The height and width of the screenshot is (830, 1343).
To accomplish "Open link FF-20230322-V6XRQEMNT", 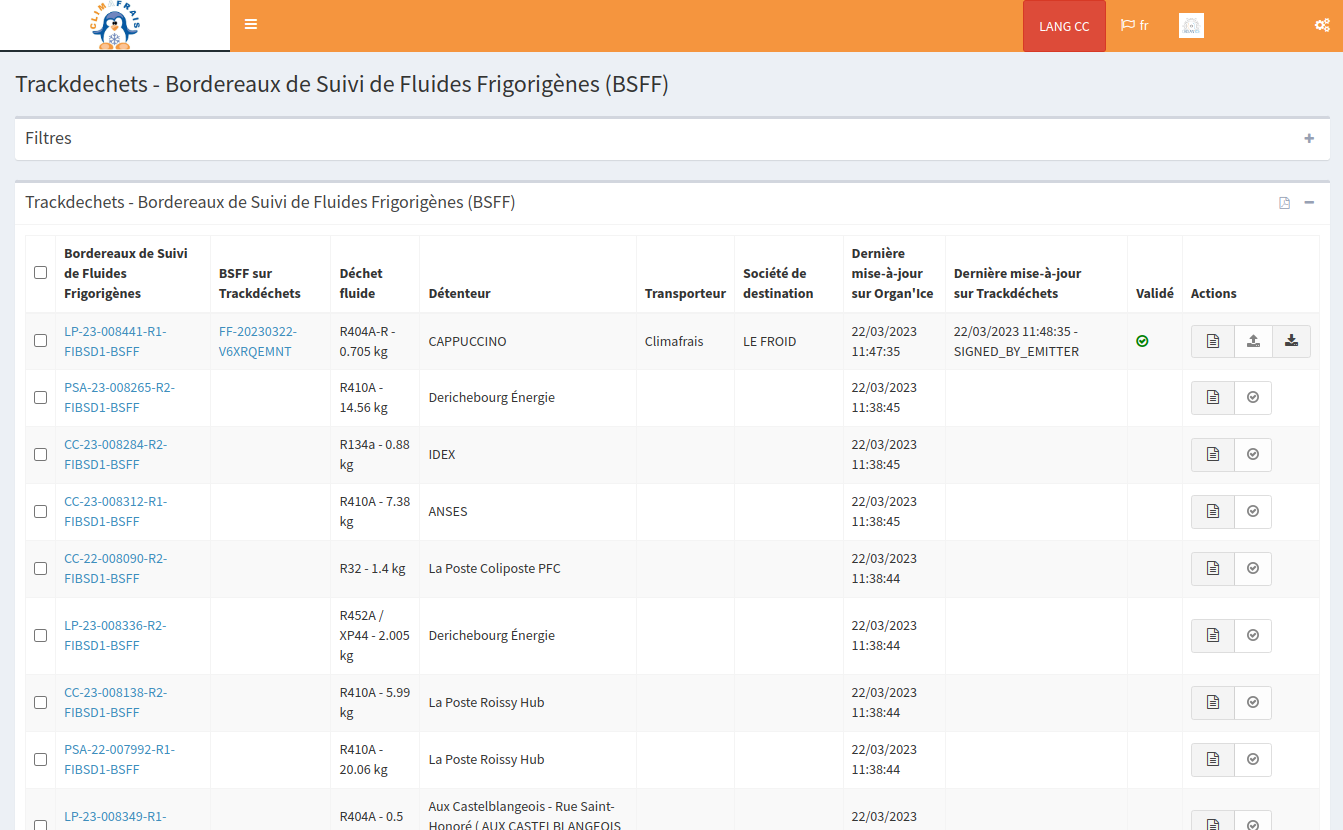I will pos(258,341).
